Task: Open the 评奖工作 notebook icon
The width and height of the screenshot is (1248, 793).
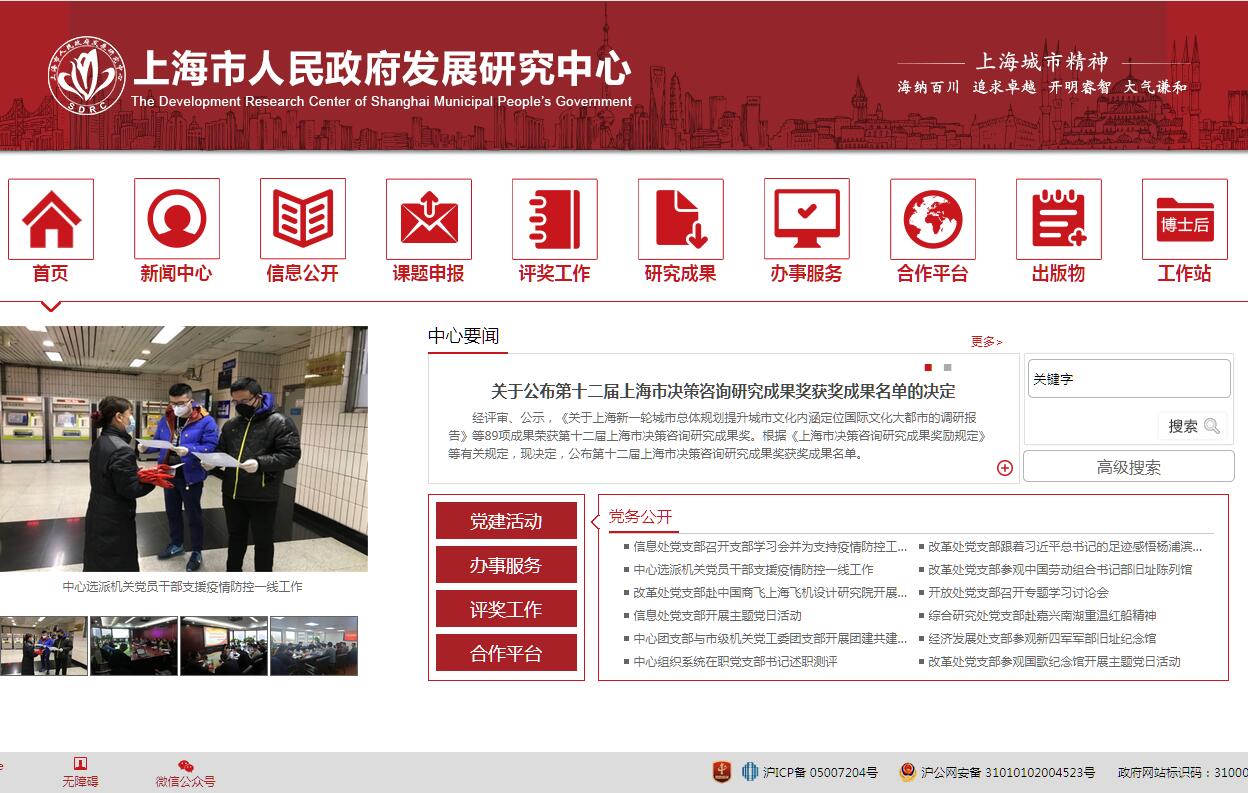Action: click(x=555, y=219)
